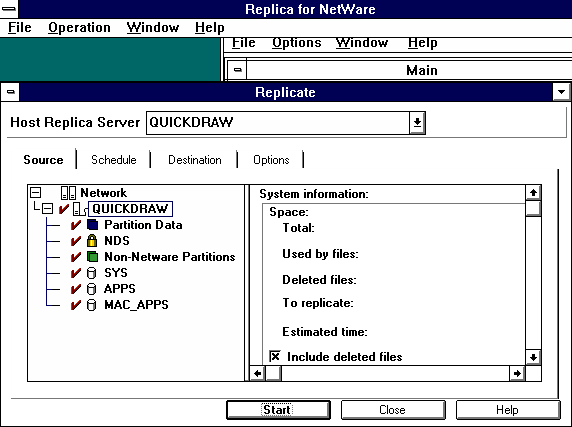Viewport: 572px width, 427px height.
Task: Open the Help menu of Replica for NetWare
Action: (209, 27)
